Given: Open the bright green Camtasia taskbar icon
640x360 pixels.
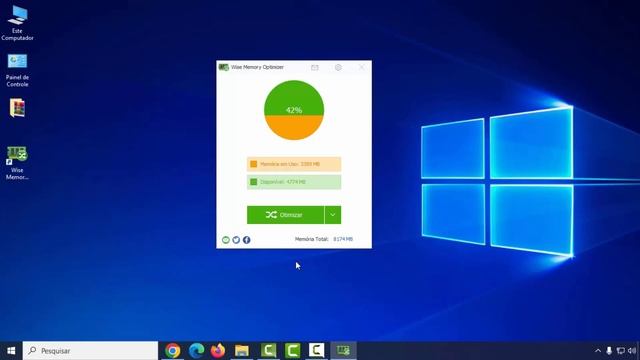Looking at the screenshot, I should [293, 351].
